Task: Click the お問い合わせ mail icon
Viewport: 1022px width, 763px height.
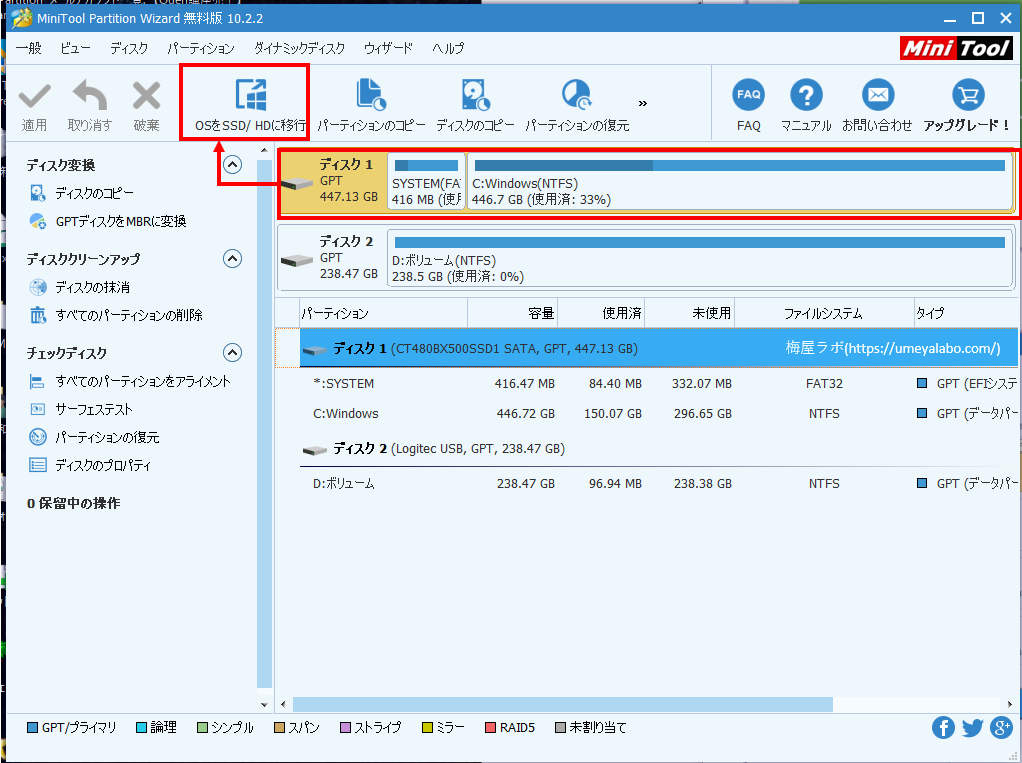Action: click(878, 95)
